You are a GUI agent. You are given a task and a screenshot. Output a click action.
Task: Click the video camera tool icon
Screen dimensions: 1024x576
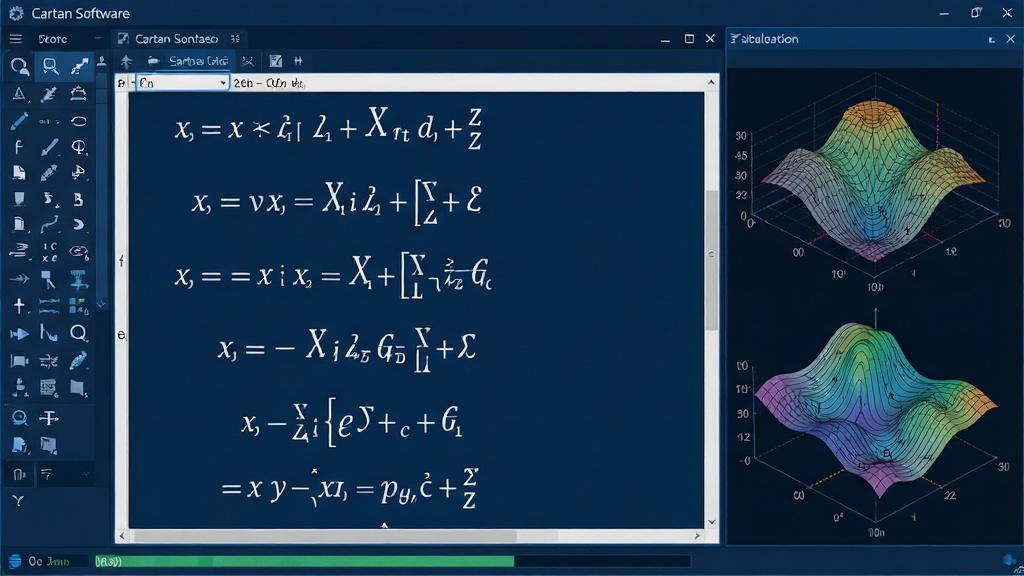19,360
